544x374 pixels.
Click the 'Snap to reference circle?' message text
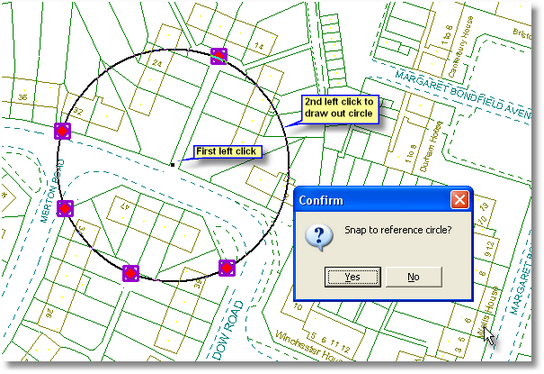(x=398, y=230)
